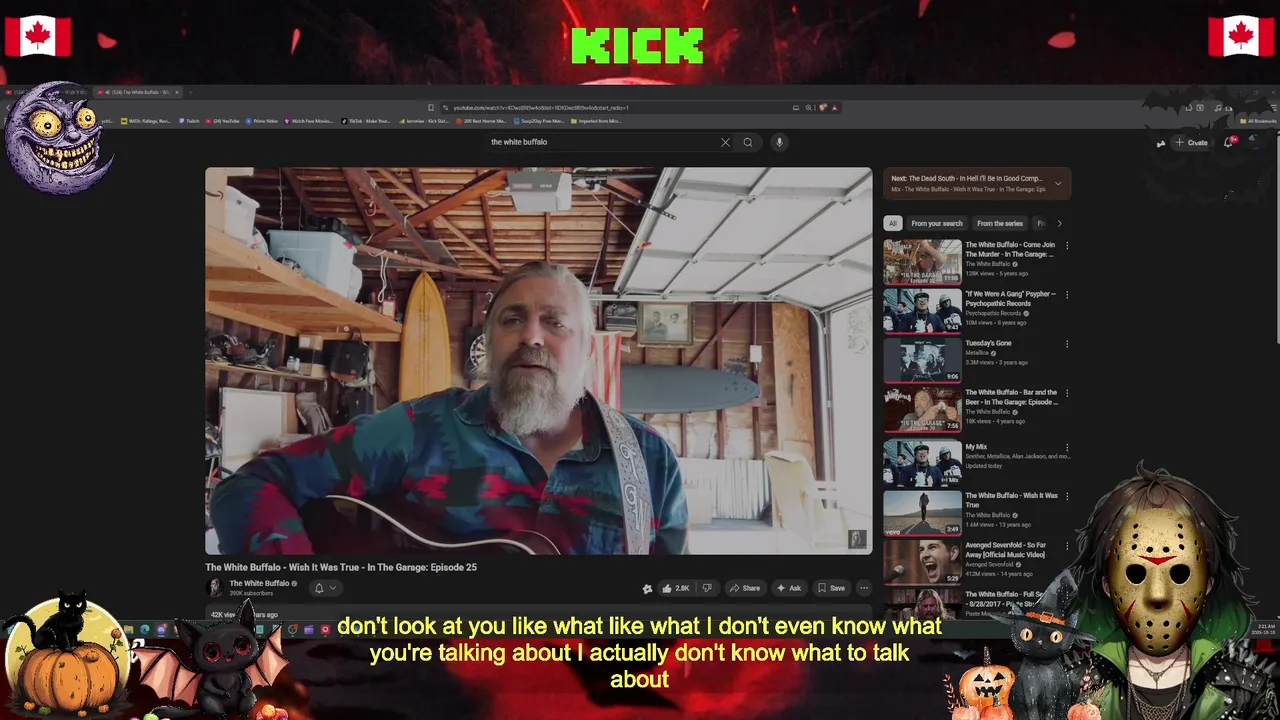
Task: Open options menu for Come Join The Murder
Action: 1067,245
